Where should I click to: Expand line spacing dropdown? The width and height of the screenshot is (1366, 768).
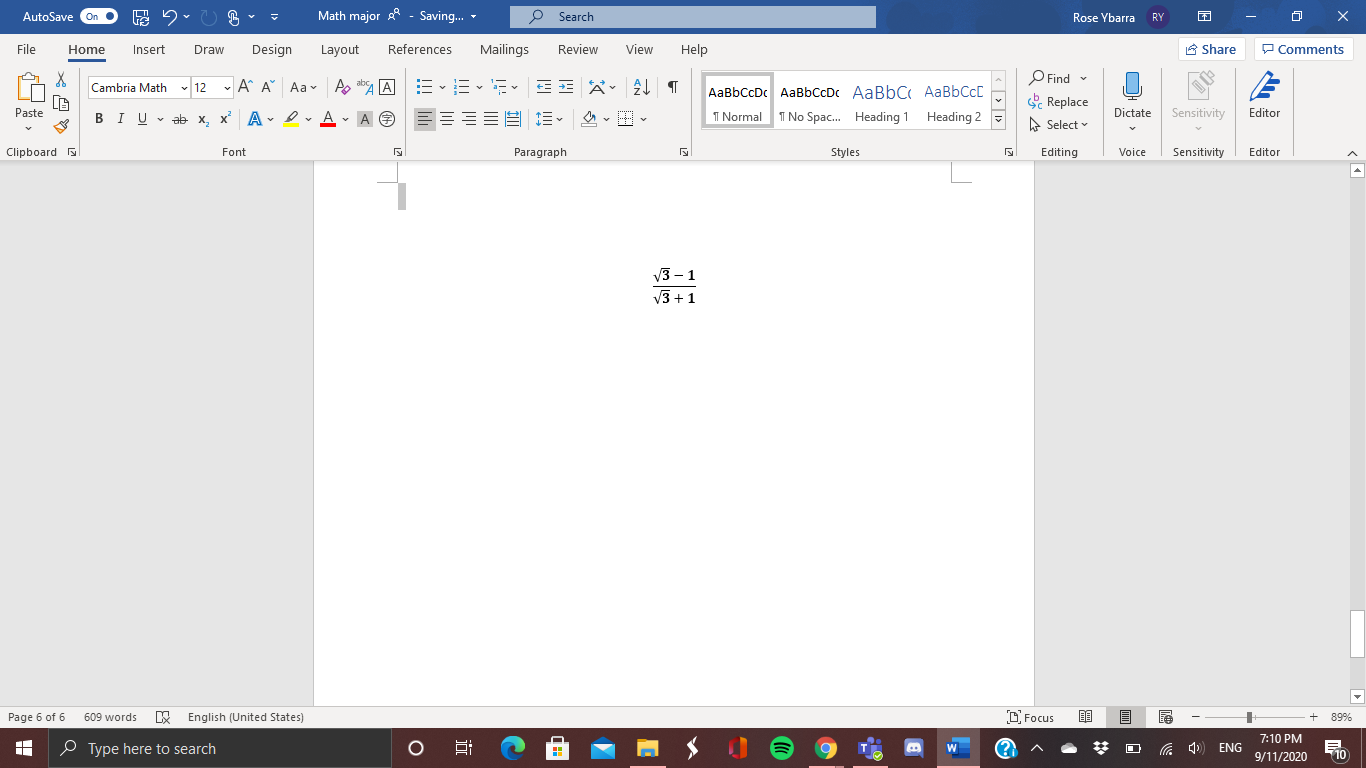[558, 120]
